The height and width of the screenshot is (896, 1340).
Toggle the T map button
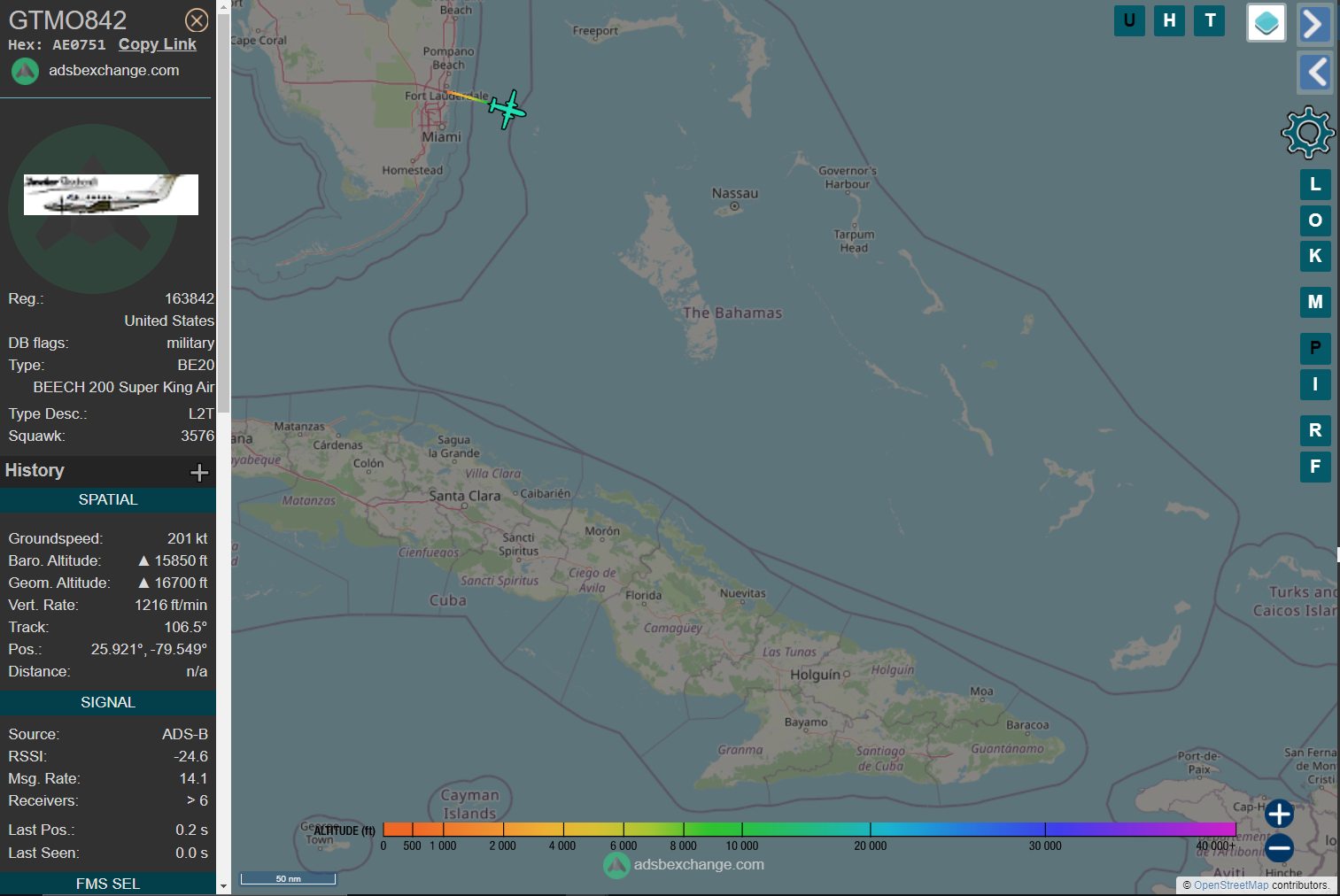(x=1210, y=20)
